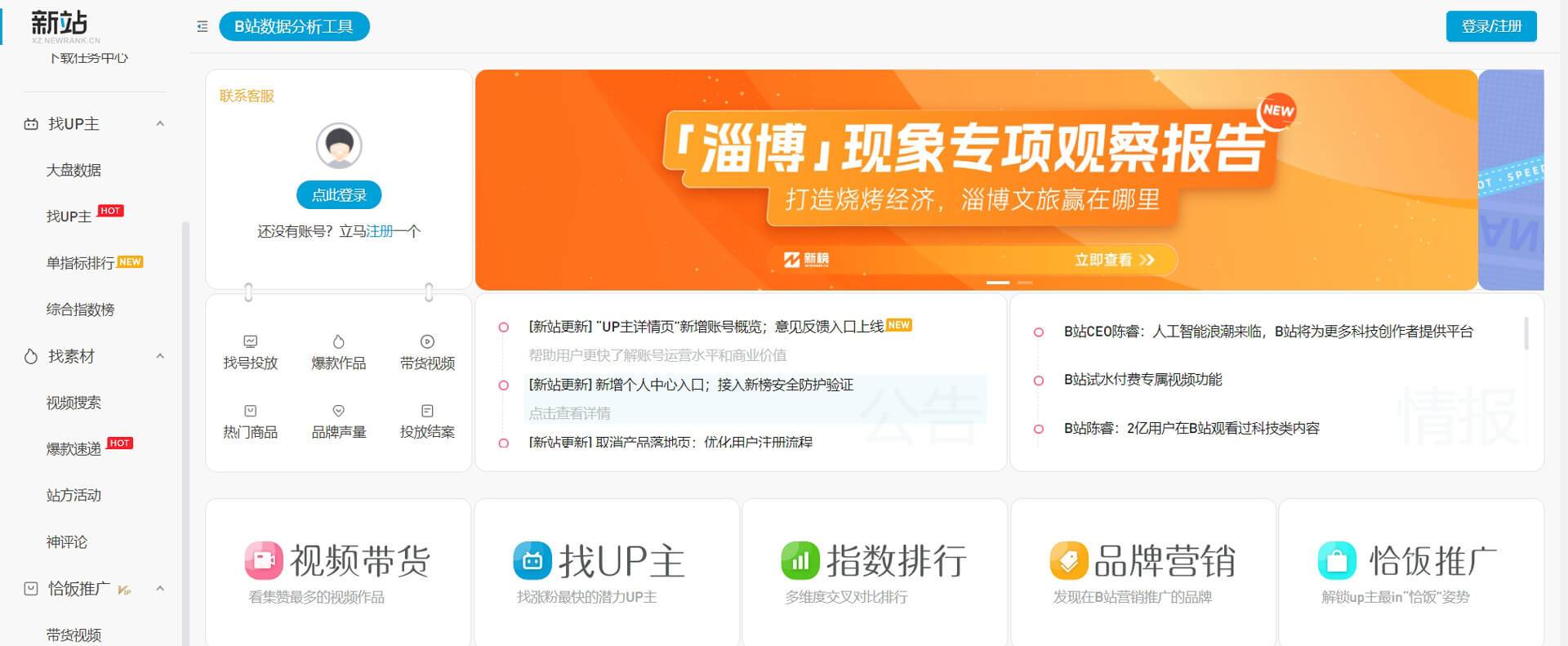
Task: Click the 登录/注册 button
Action: click(x=1490, y=26)
